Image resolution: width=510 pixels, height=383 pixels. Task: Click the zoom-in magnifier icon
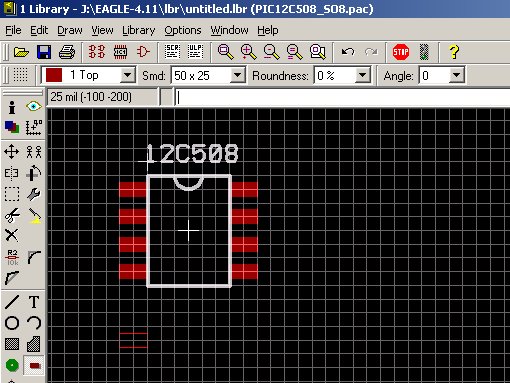248,52
